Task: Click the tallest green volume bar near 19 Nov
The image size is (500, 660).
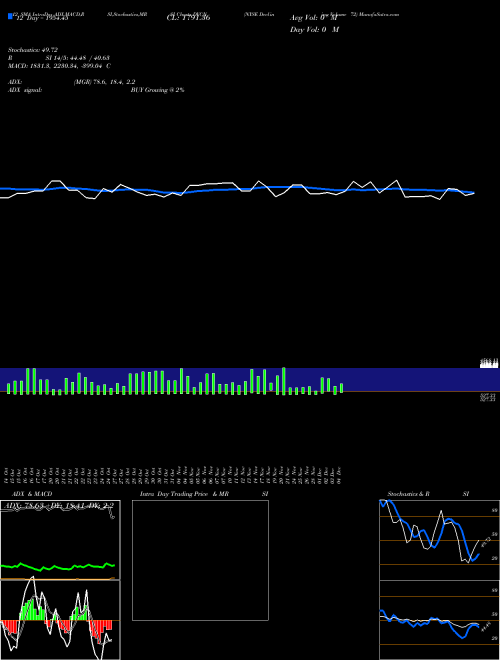Action: (284, 381)
